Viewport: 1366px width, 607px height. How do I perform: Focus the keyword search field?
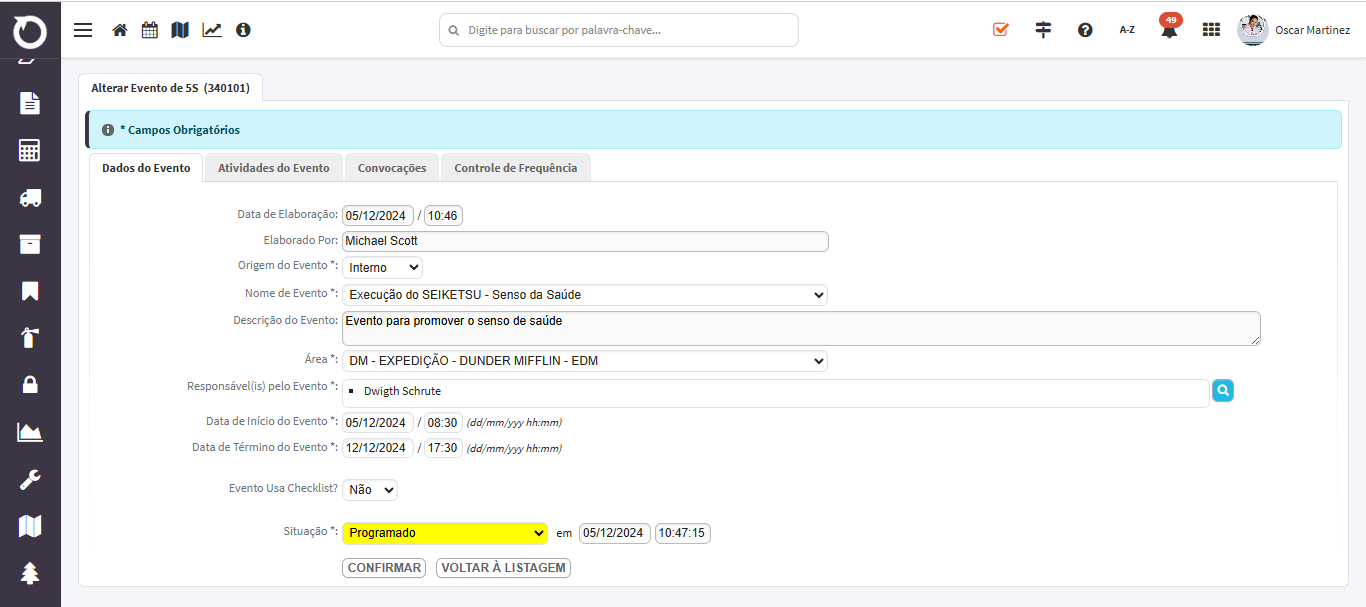coord(619,30)
